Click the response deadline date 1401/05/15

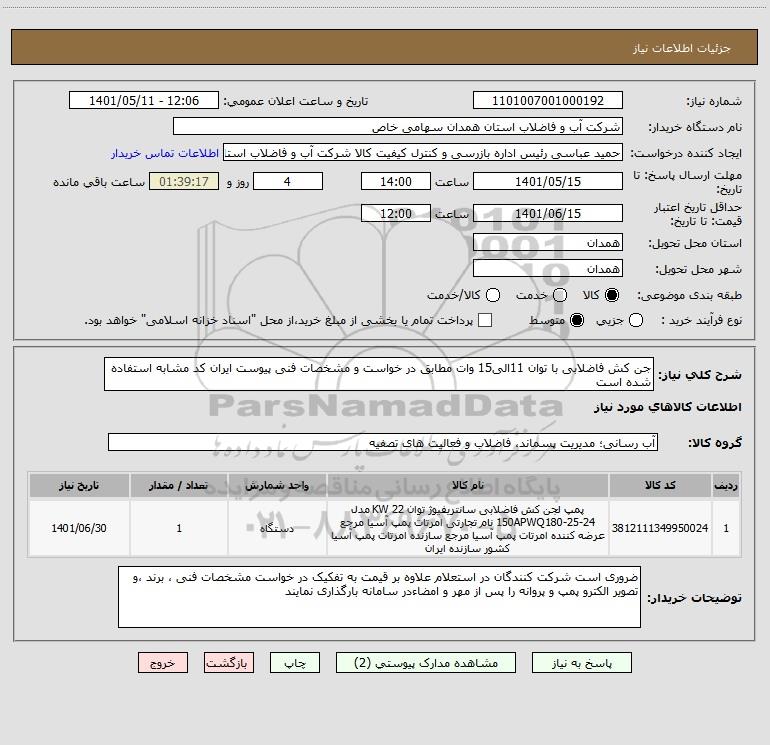548,181
